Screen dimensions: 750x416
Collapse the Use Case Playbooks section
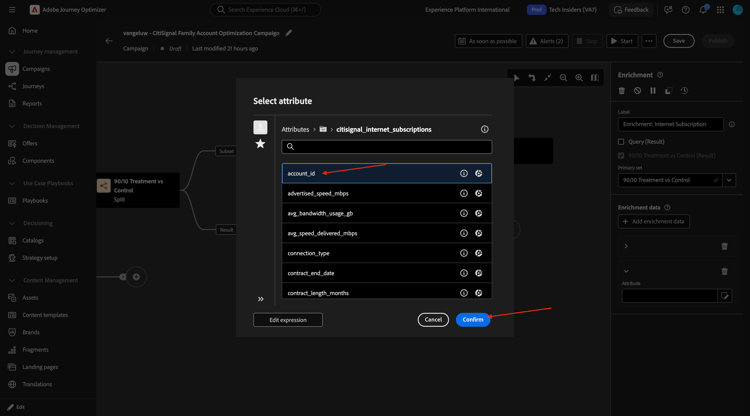pyautogui.click(x=12, y=184)
